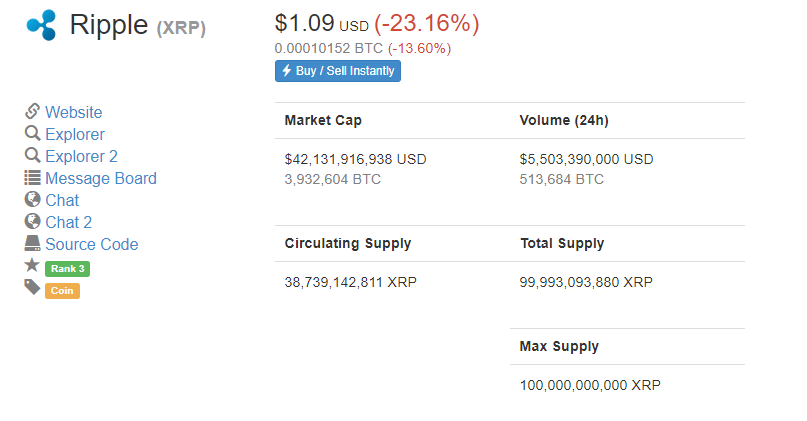Open the Website link
Image resolution: width=807 pixels, height=421 pixels.
click(x=74, y=112)
